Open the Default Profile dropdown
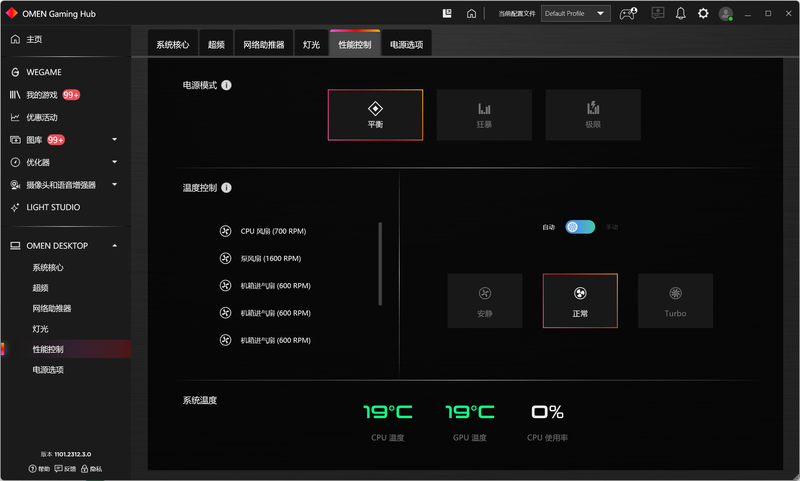 click(575, 14)
